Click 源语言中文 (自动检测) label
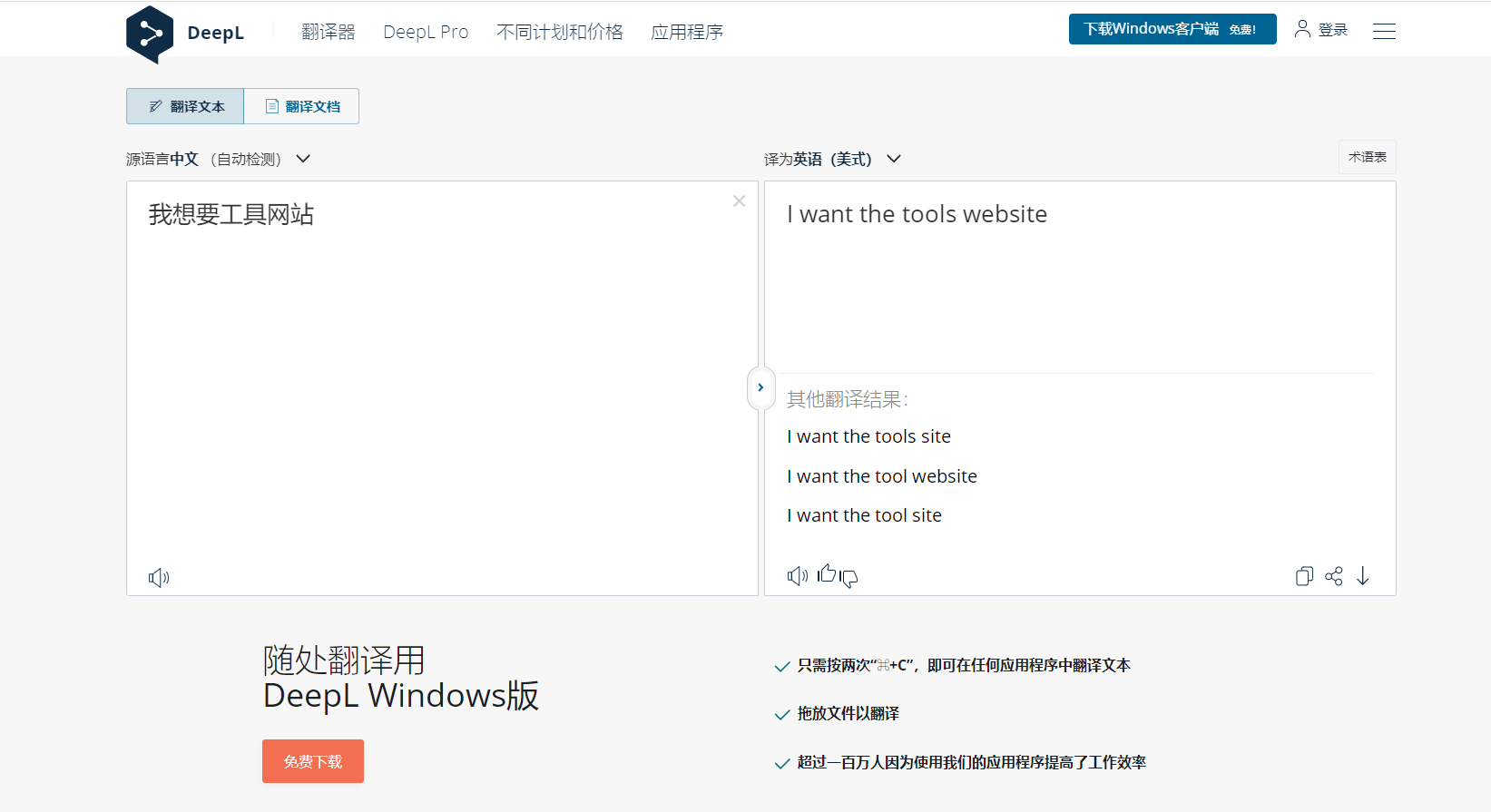Image resolution: width=1491 pixels, height=812 pixels. (204, 159)
